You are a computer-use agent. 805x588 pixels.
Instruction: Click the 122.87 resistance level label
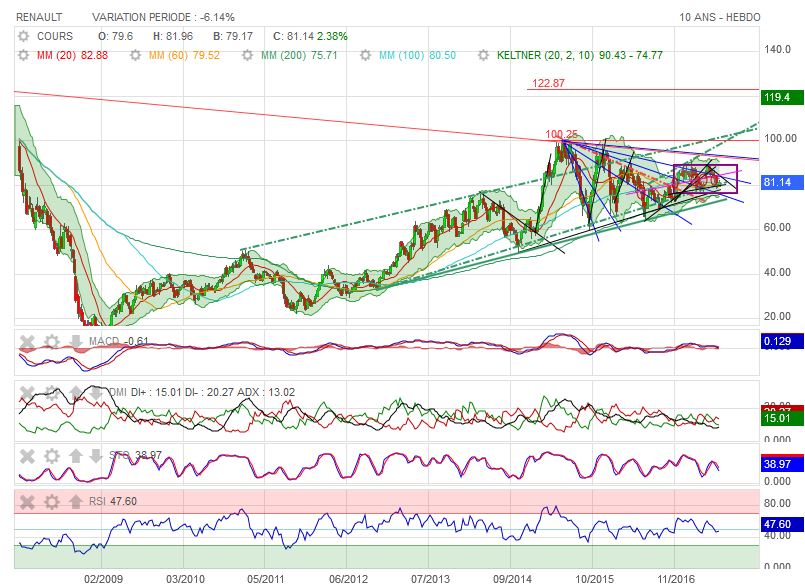pos(548,83)
